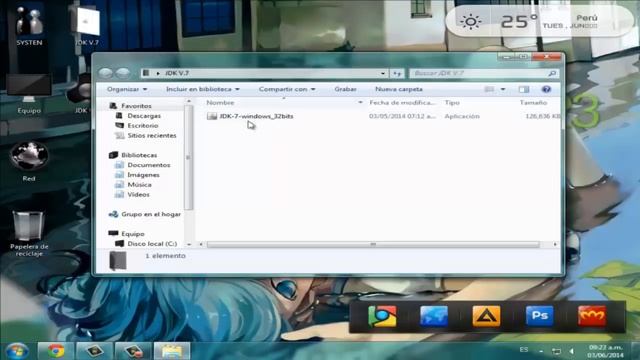Click the Aplicación type cell
This screenshot has width=640, height=360.
click(x=462, y=116)
